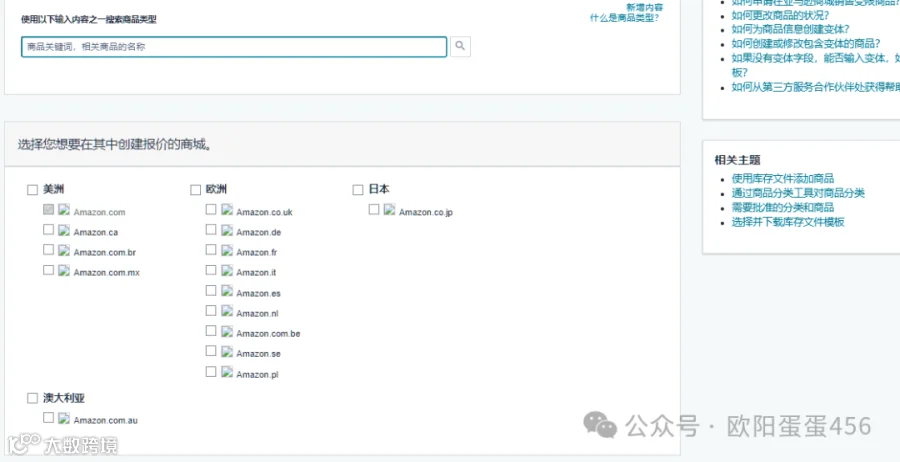900x462 pixels.
Task: Check the 欧洲 region checkbox
Action: point(195,190)
